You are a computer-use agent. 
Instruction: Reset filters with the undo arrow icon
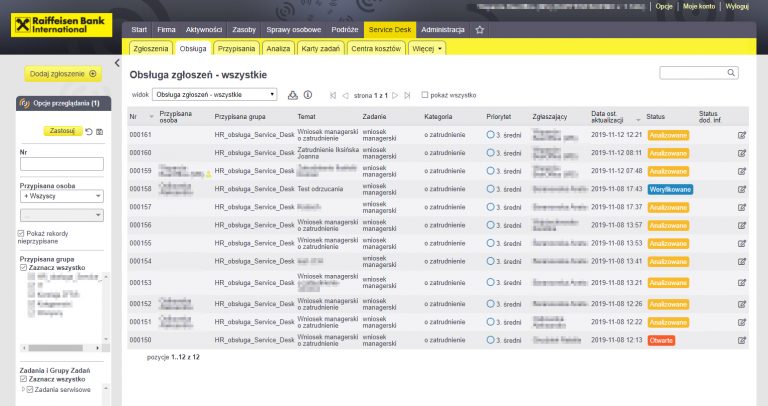(89, 131)
